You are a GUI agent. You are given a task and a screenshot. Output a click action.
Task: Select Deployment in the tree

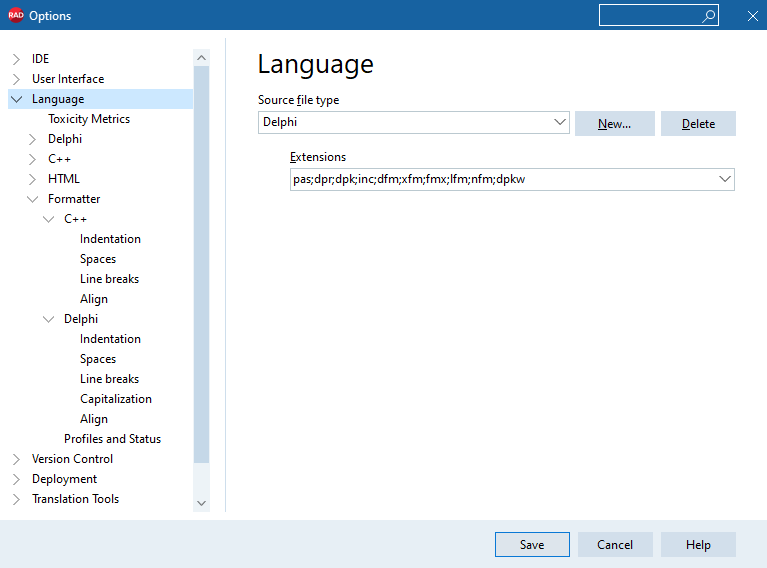[x=65, y=479]
